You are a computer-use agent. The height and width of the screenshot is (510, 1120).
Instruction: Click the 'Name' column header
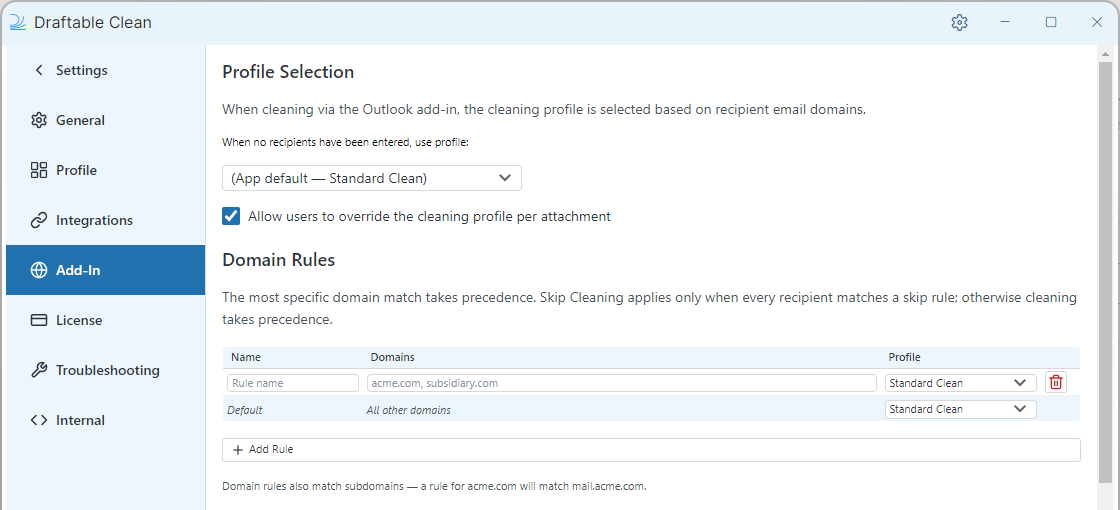(246, 356)
